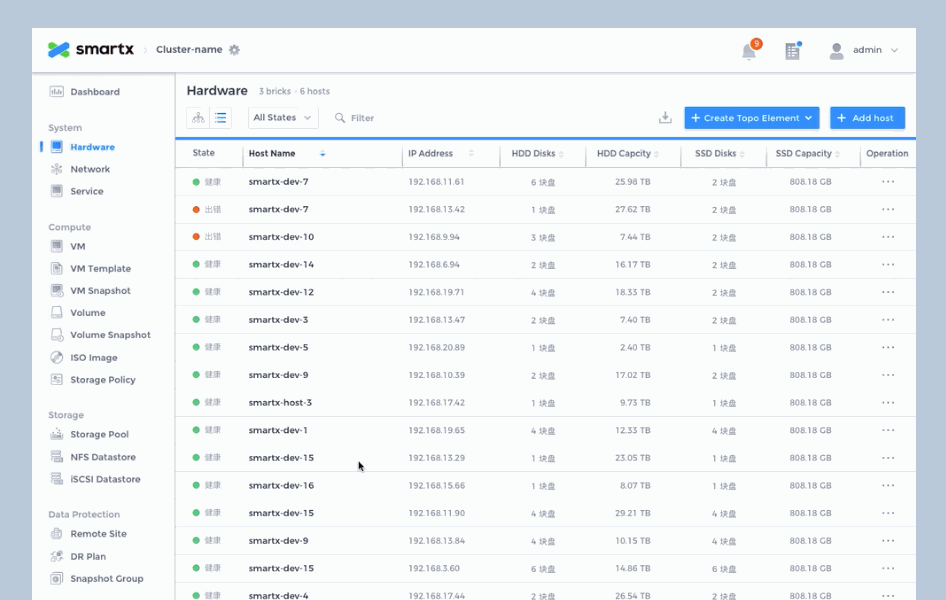
Task: Expand Create Topo Element dropdown
Action: (x=808, y=118)
